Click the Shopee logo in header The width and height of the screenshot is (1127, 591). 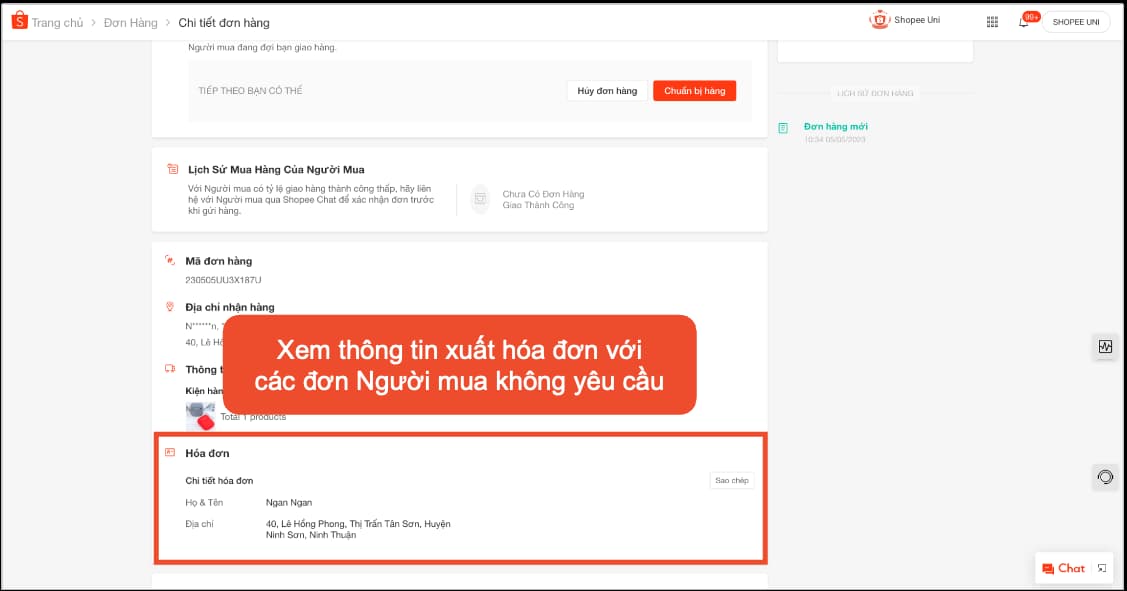(18, 22)
